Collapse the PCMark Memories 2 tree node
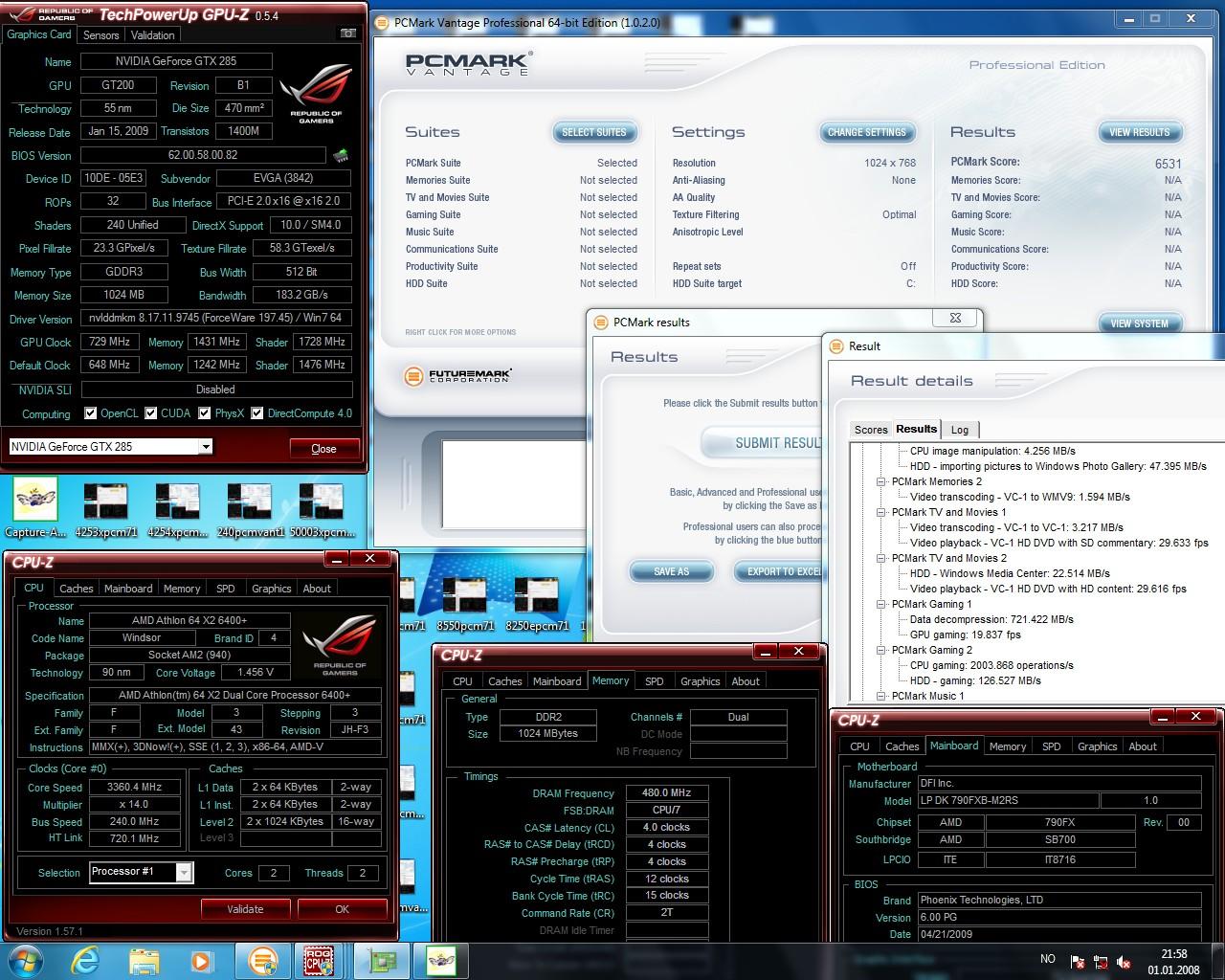The width and height of the screenshot is (1225, 980). point(880,481)
